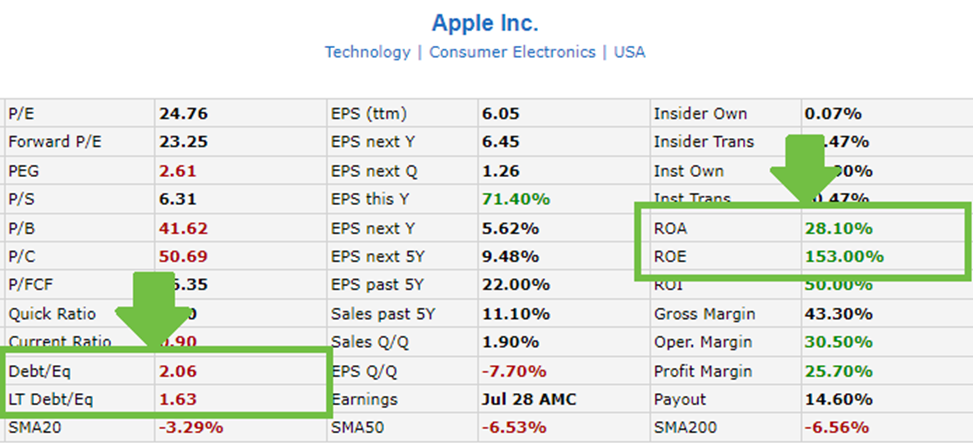The image size is (973, 444).
Task: Follow the Consumer Electronics industry link
Action: [512, 52]
